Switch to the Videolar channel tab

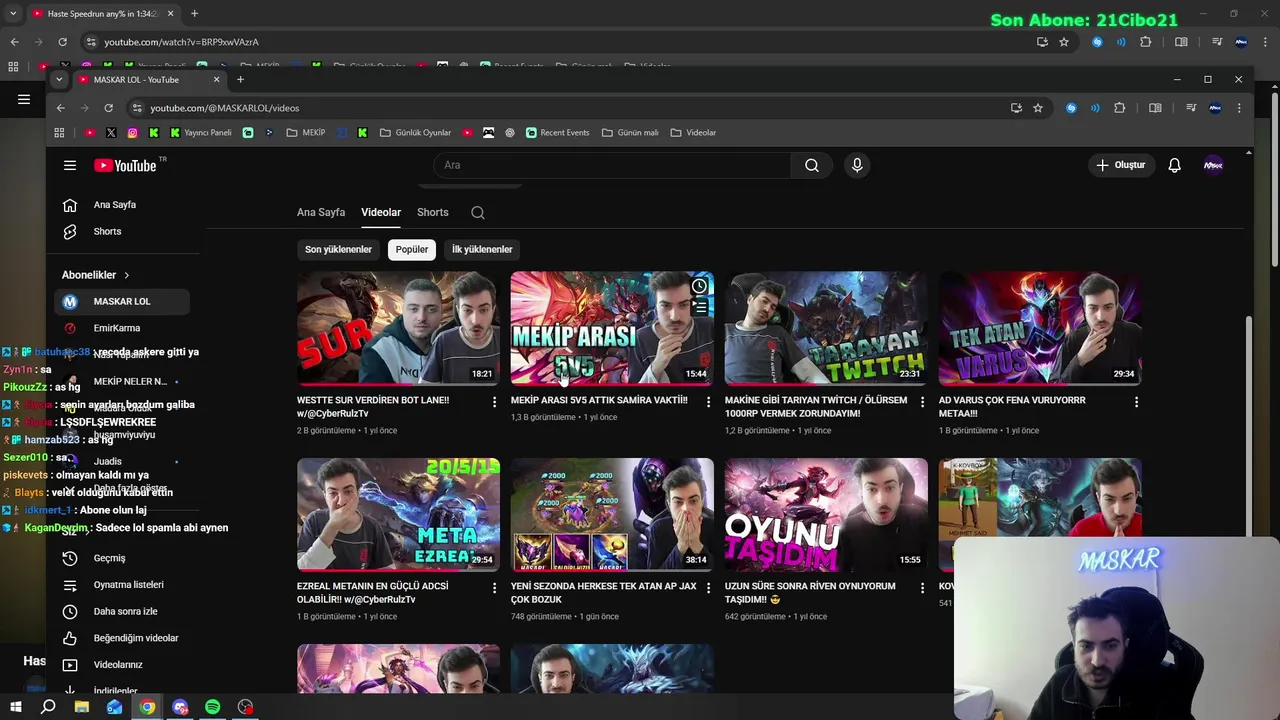pyautogui.click(x=381, y=212)
